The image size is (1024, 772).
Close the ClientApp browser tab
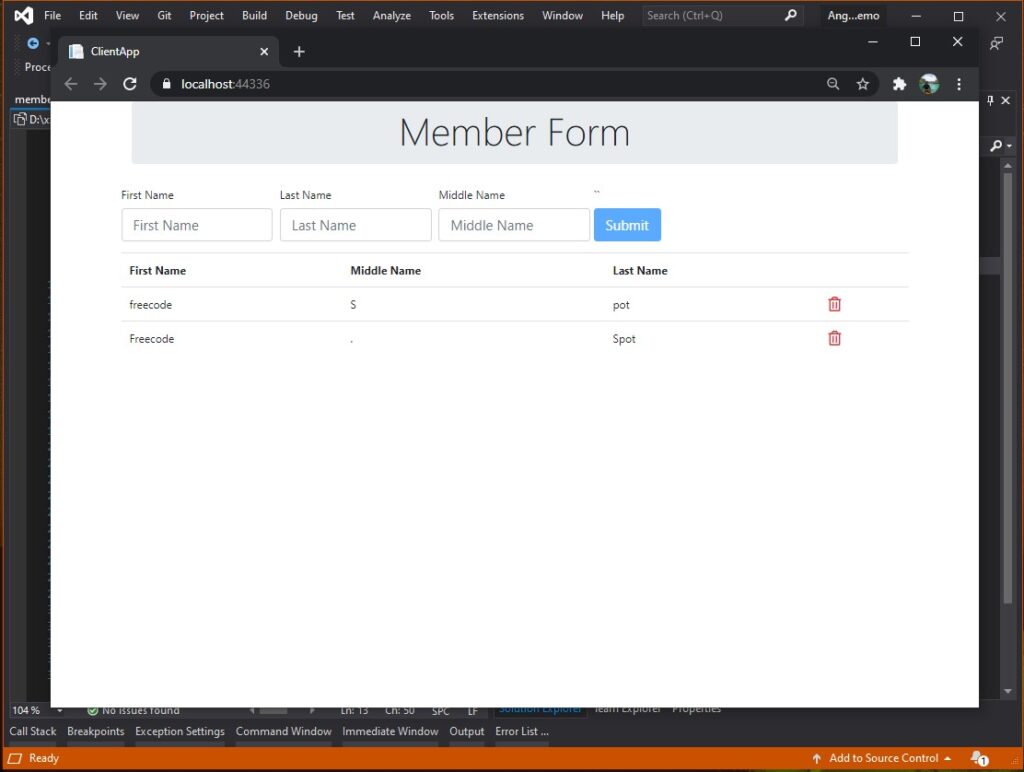pos(264,52)
